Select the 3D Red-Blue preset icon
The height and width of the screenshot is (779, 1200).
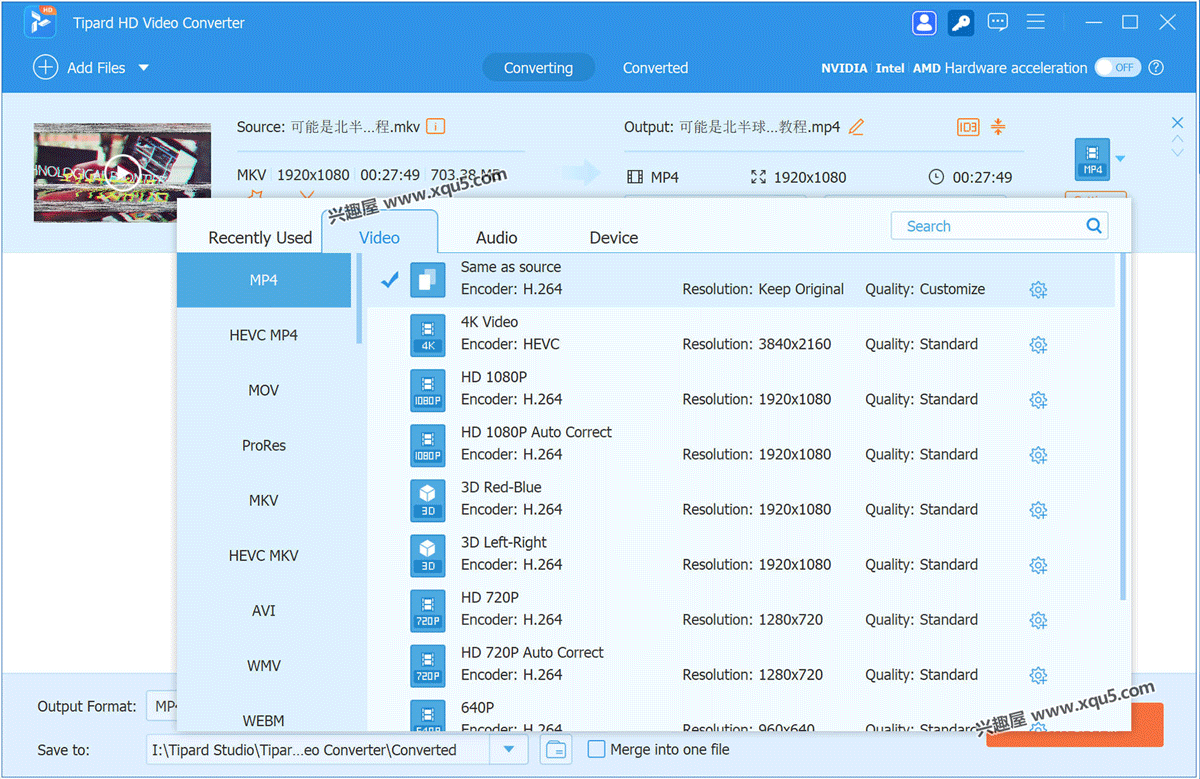coord(428,500)
